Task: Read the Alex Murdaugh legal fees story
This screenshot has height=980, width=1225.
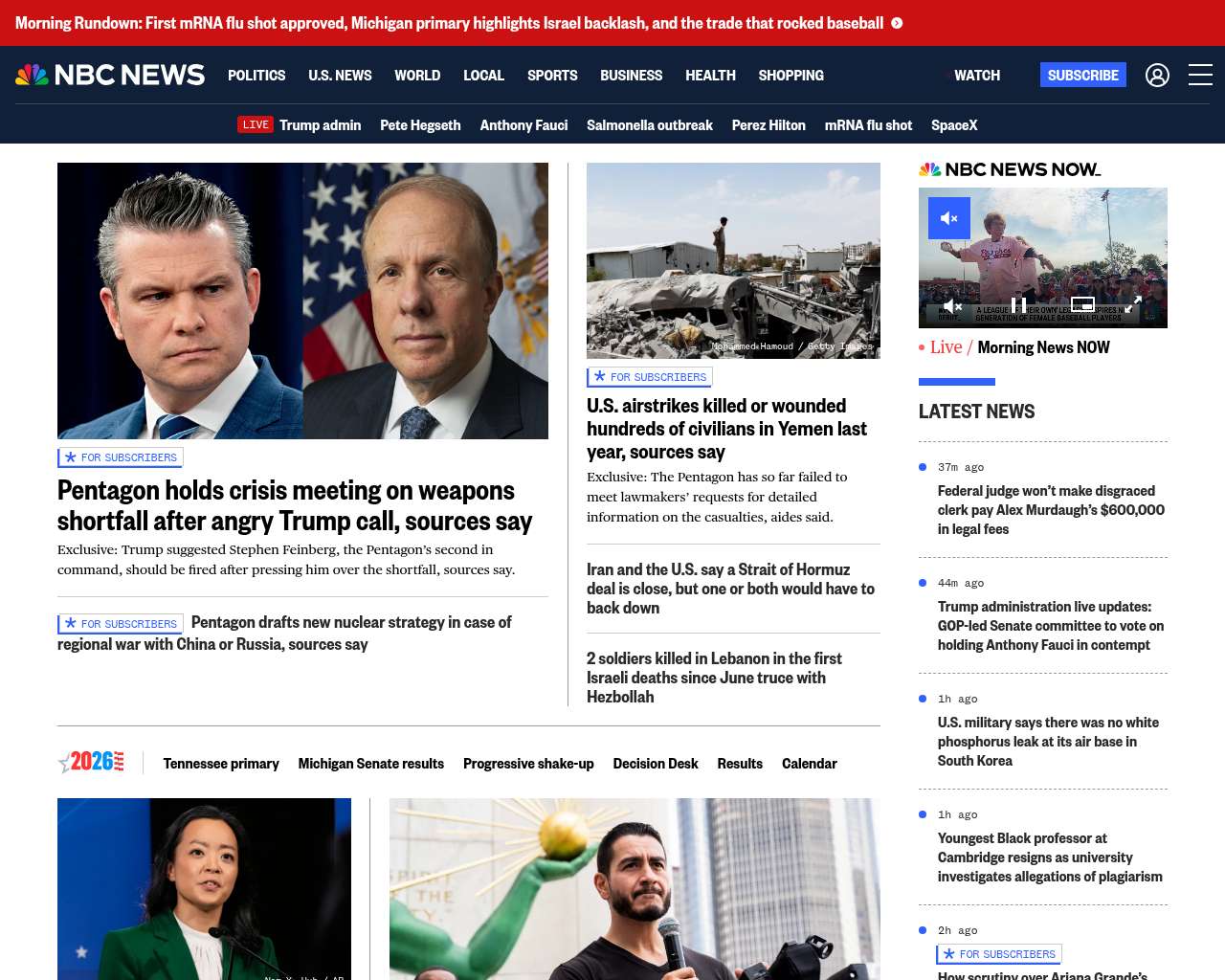Action: click(x=1051, y=510)
